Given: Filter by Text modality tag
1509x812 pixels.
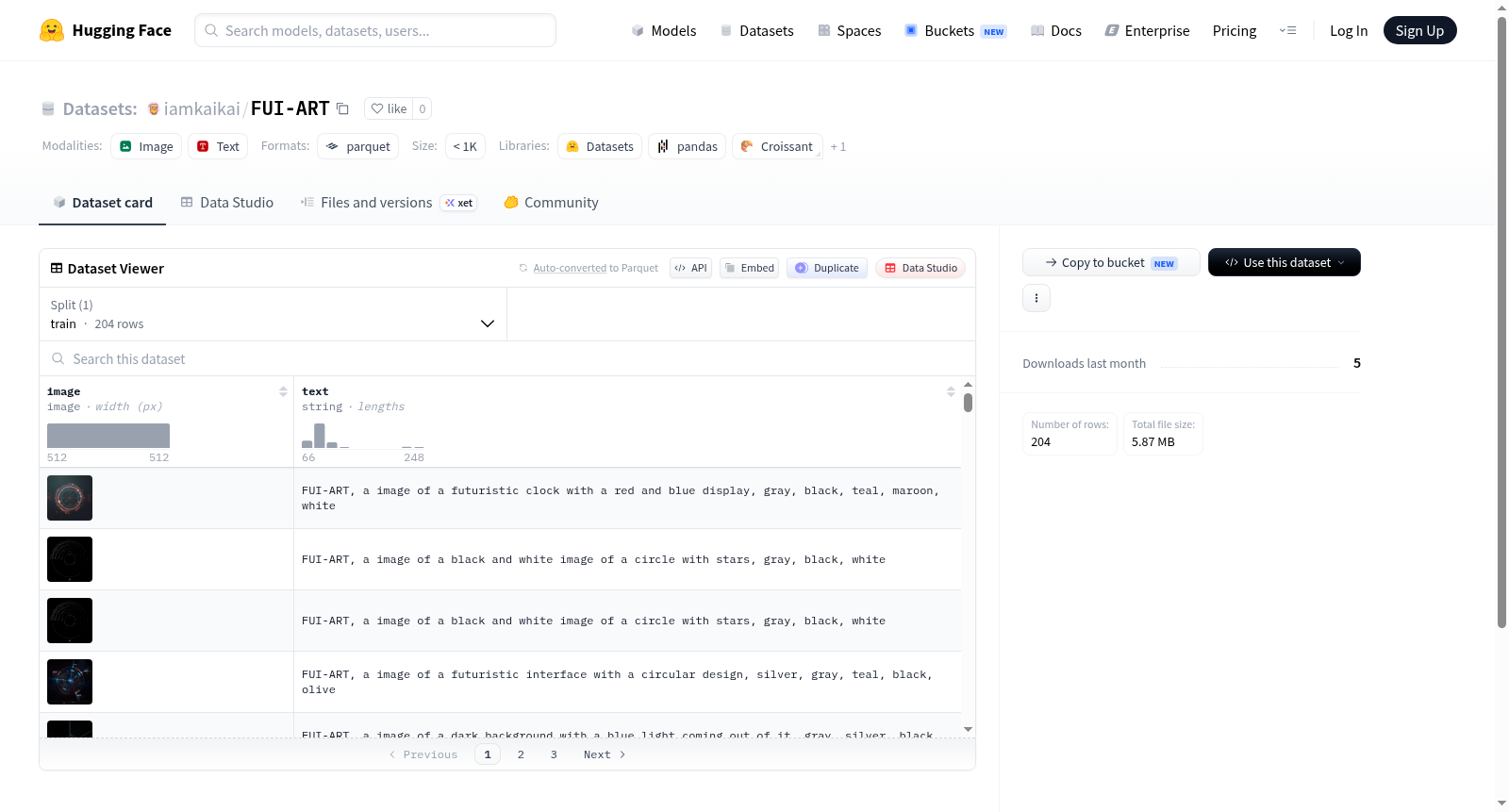Looking at the screenshot, I should [x=218, y=146].
